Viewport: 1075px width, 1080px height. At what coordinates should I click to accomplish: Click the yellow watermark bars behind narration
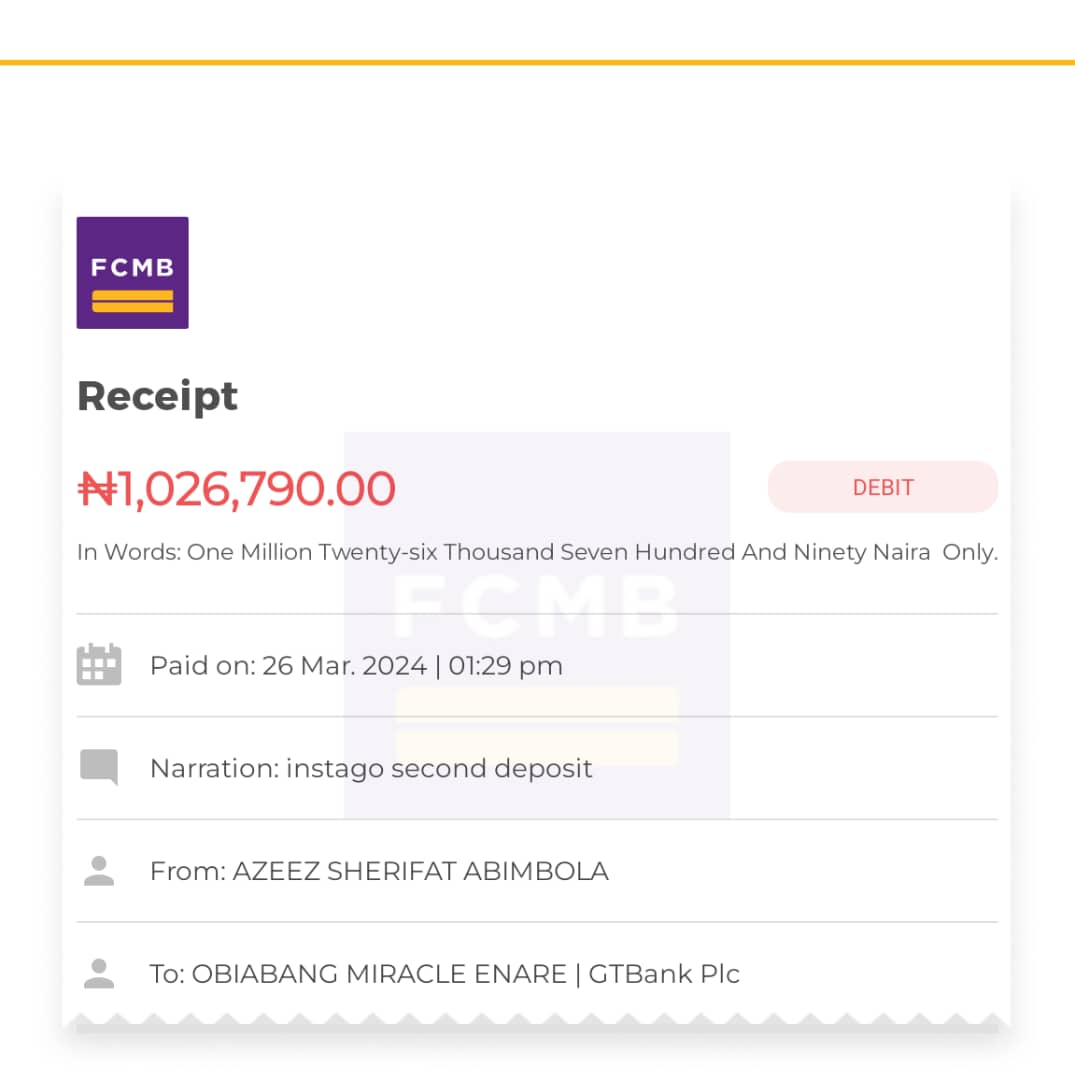(x=537, y=726)
